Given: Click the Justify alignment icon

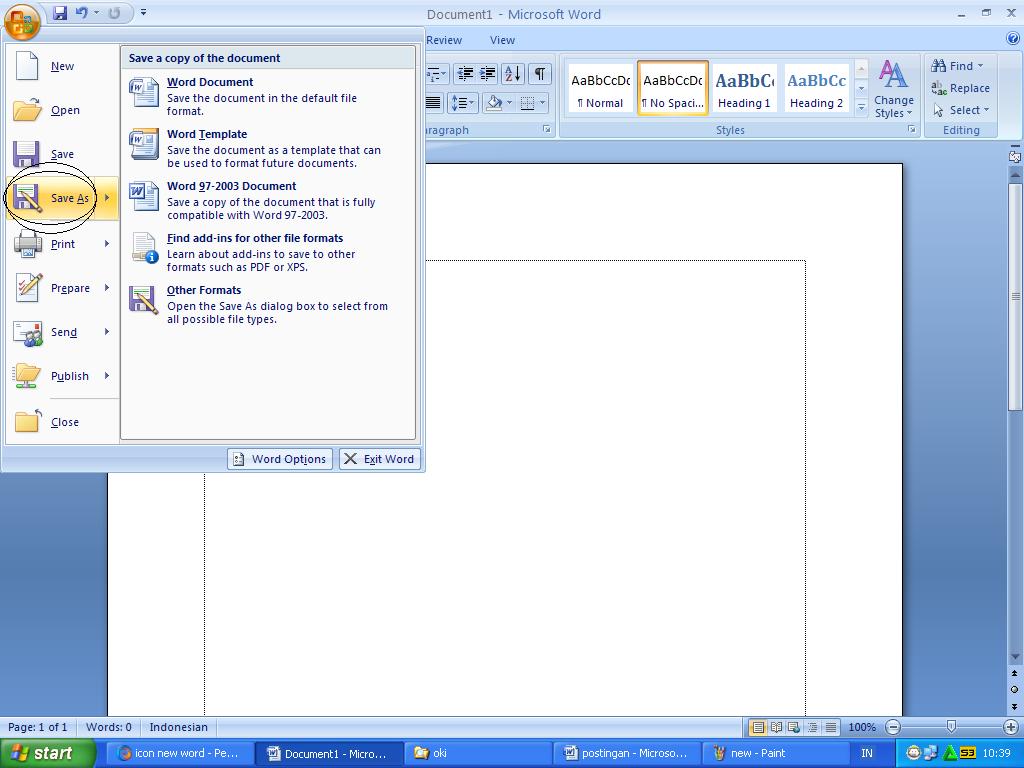Looking at the screenshot, I should pyautogui.click(x=434, y=103).
